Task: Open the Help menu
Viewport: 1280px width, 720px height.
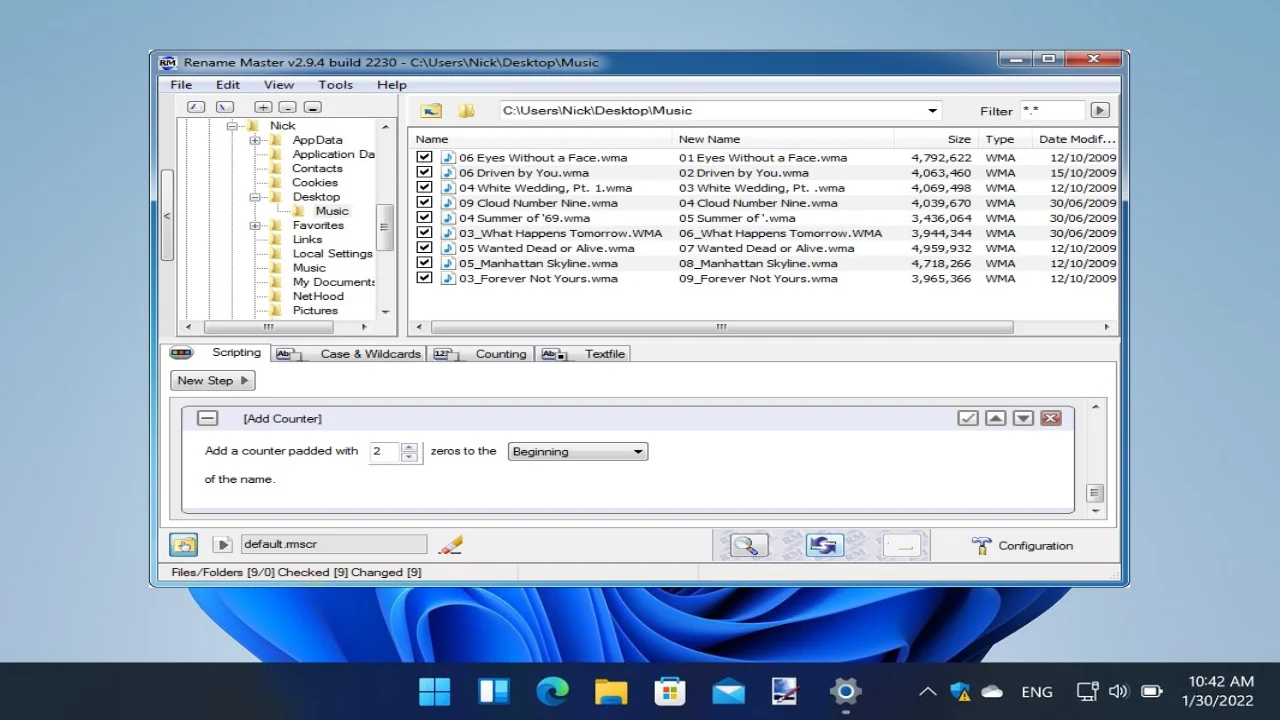Action: [392, 85]
